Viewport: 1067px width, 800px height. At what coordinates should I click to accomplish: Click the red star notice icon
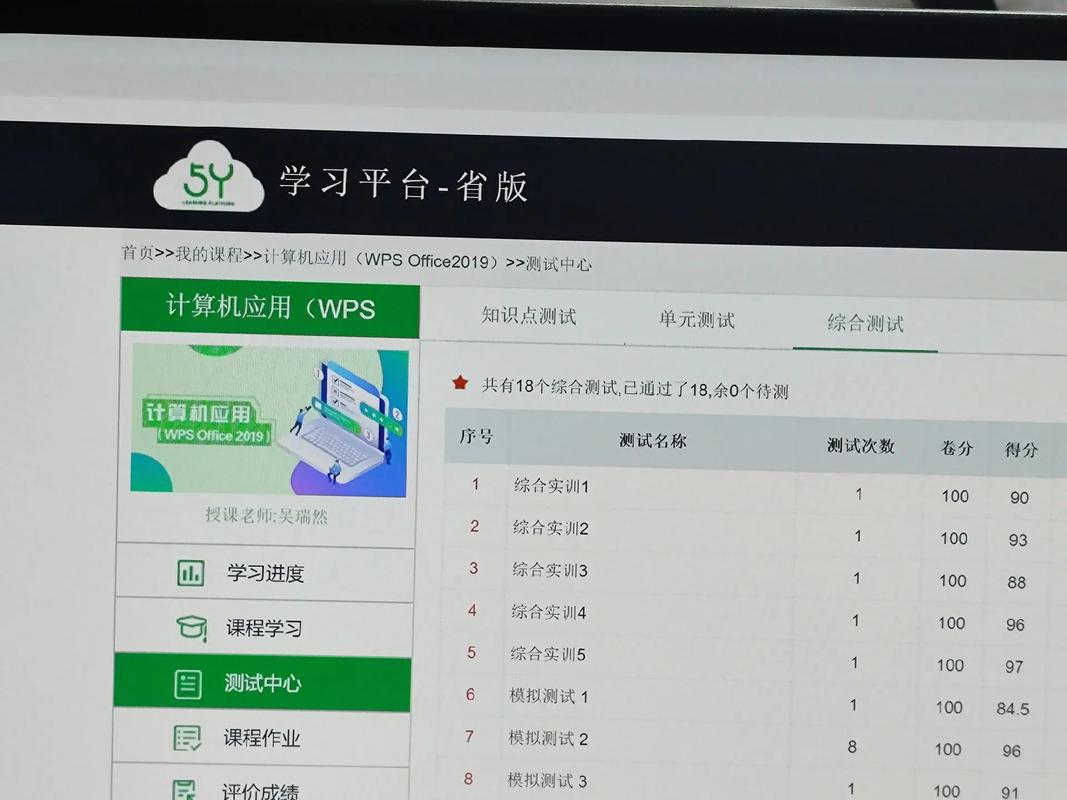(461, 383)
